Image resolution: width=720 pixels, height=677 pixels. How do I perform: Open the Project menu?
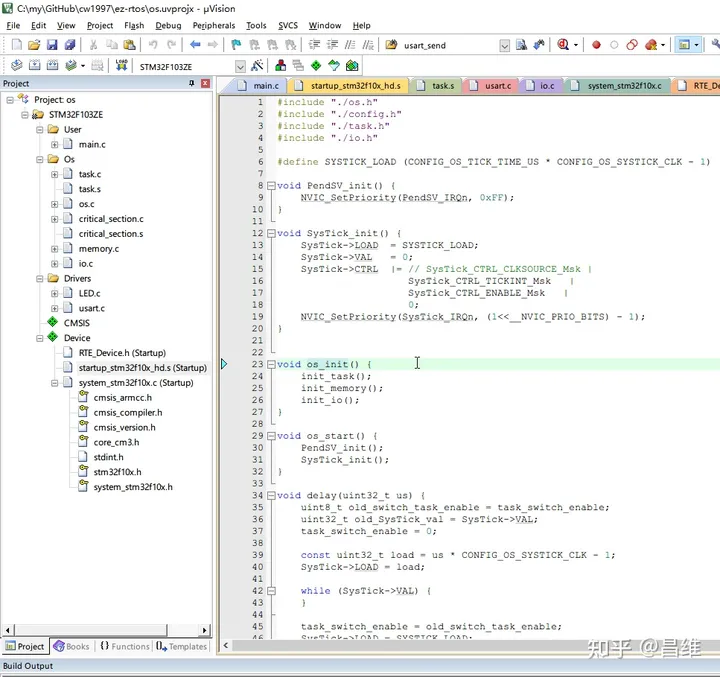click(100, 26)
